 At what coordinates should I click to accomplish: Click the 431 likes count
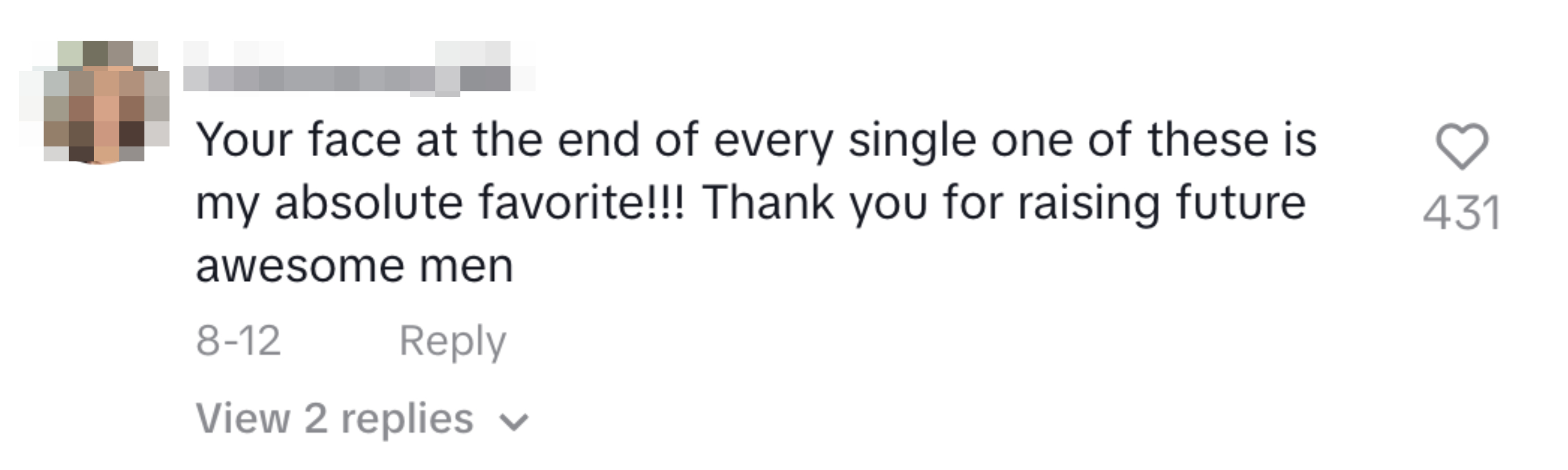(x=1461, y=213)
